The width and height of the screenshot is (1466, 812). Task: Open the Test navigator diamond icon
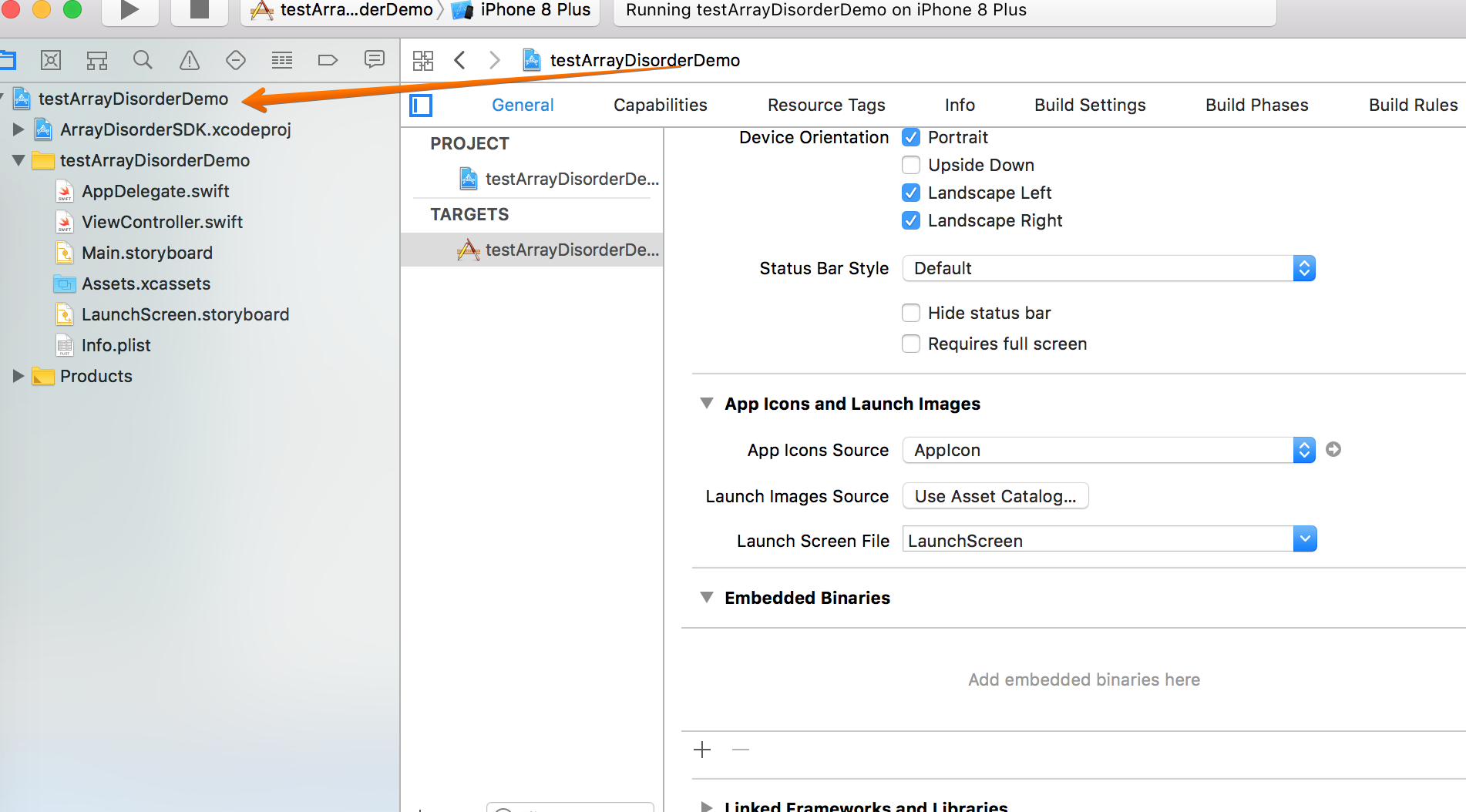pyautogui.click(x=235, y=60)
